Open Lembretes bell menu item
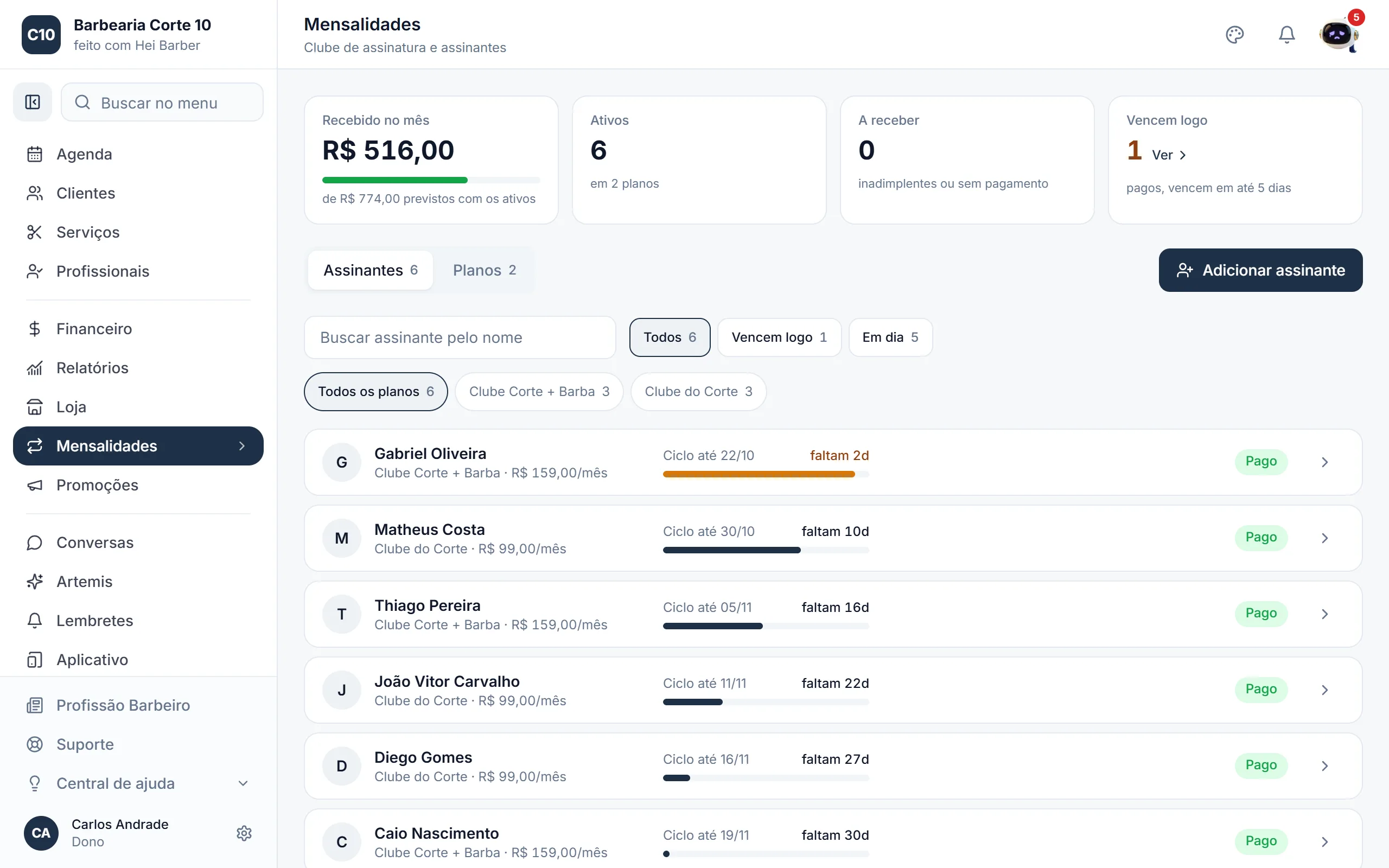The image size is (1389, 868). point(138,621)
